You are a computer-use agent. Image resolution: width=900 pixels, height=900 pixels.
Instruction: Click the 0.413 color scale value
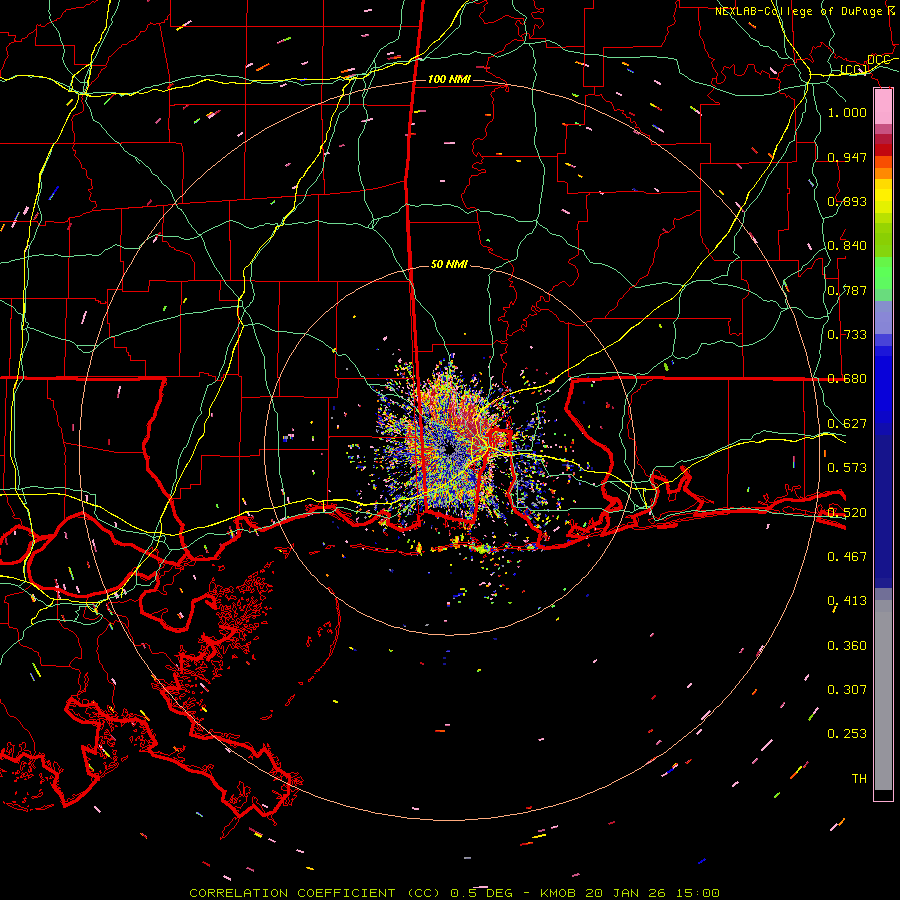pyautogui.click(x=847, y=601)
